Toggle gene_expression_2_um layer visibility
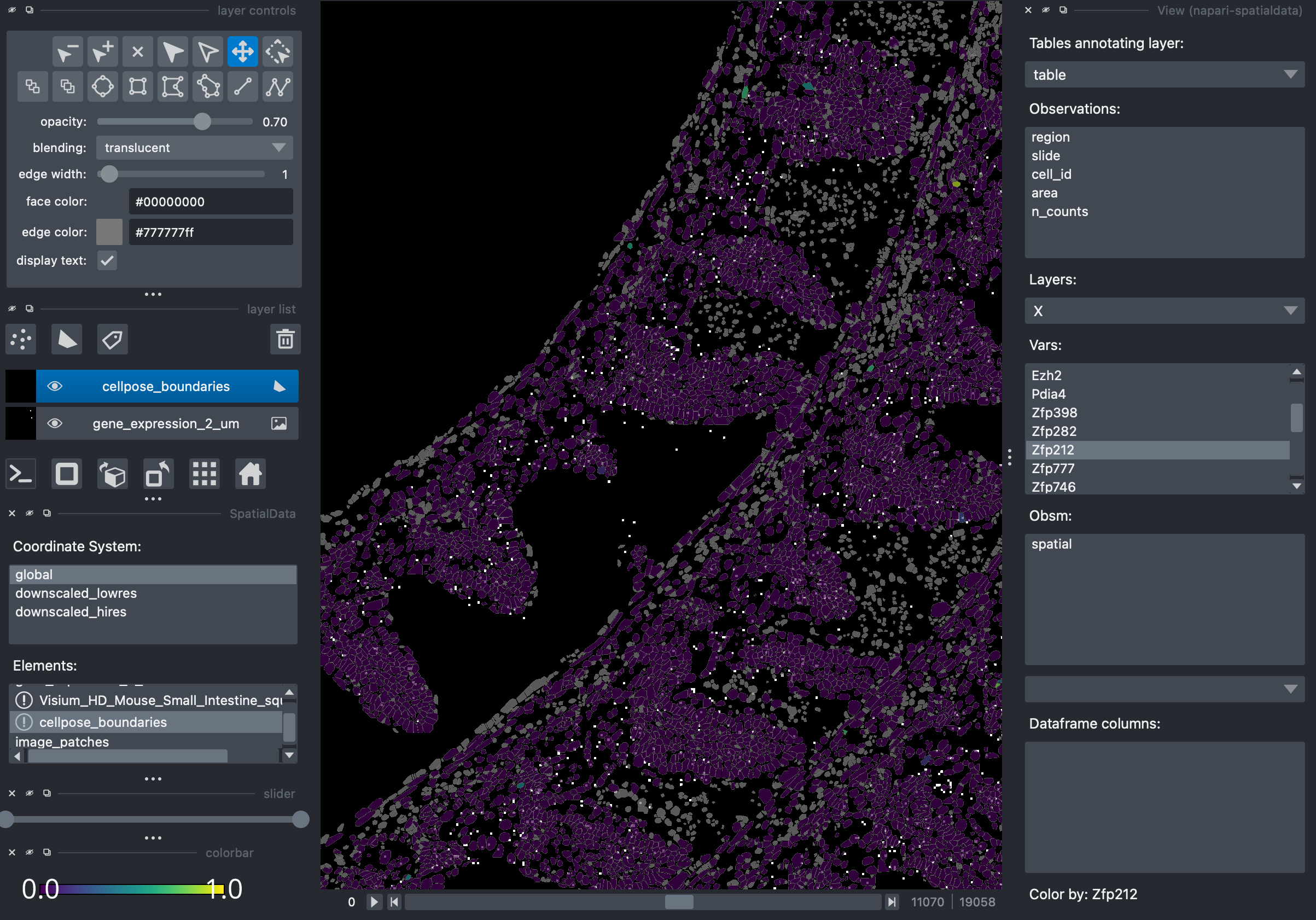 point(55,423)
